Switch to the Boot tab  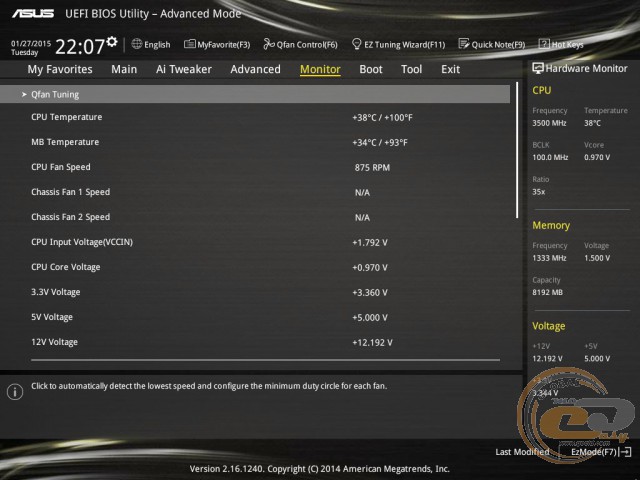[x=371, y=69]
